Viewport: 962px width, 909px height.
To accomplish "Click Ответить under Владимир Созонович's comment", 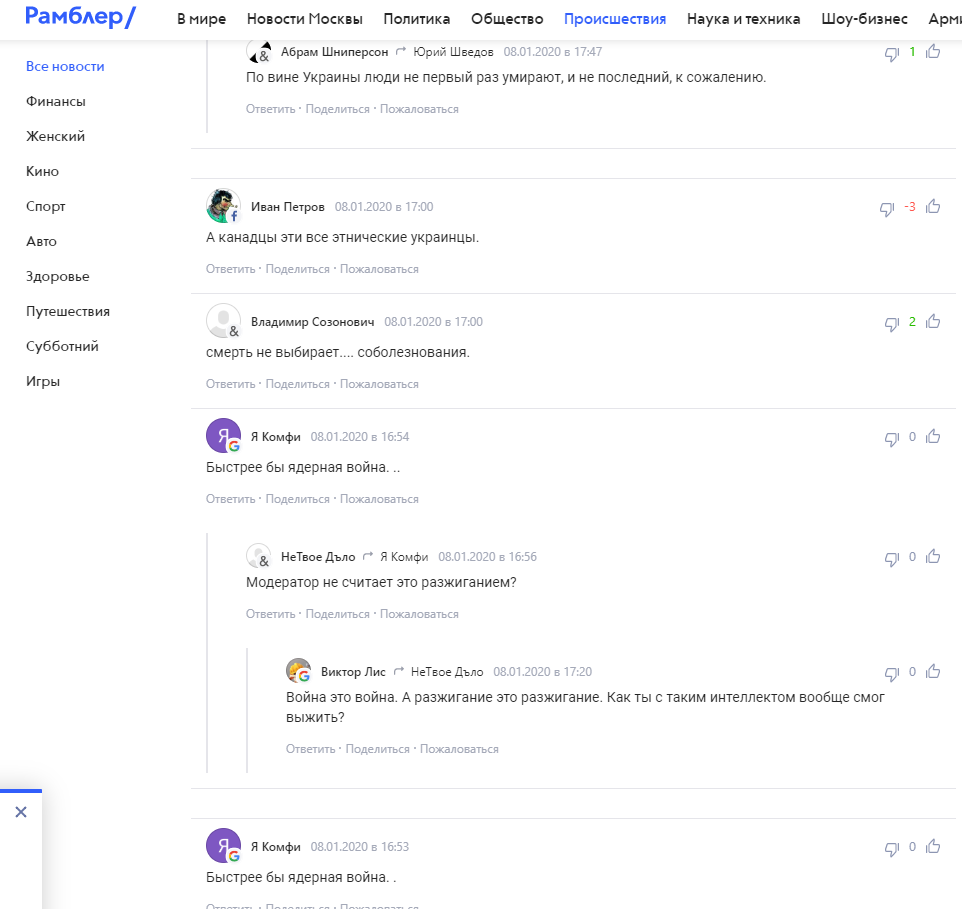I will pyautogui.click(x=231, y=384).
